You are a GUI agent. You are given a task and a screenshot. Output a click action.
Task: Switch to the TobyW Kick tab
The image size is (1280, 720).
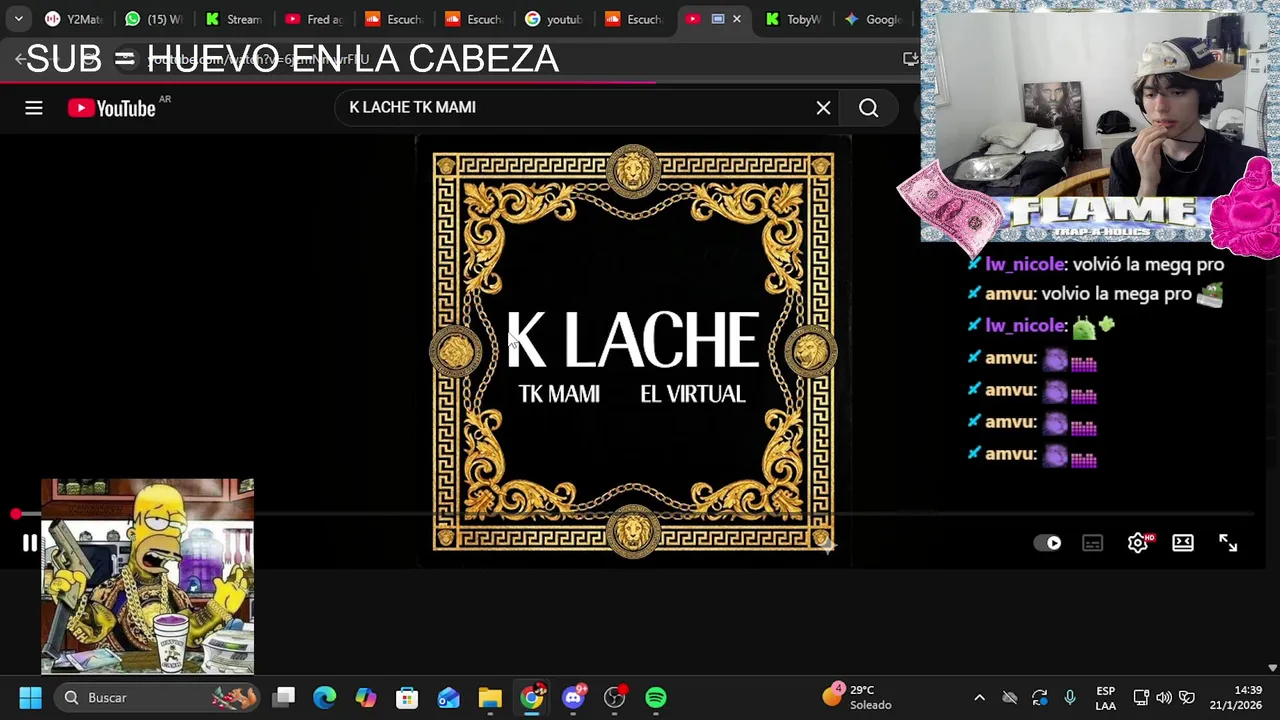click(x=796, y=19)
